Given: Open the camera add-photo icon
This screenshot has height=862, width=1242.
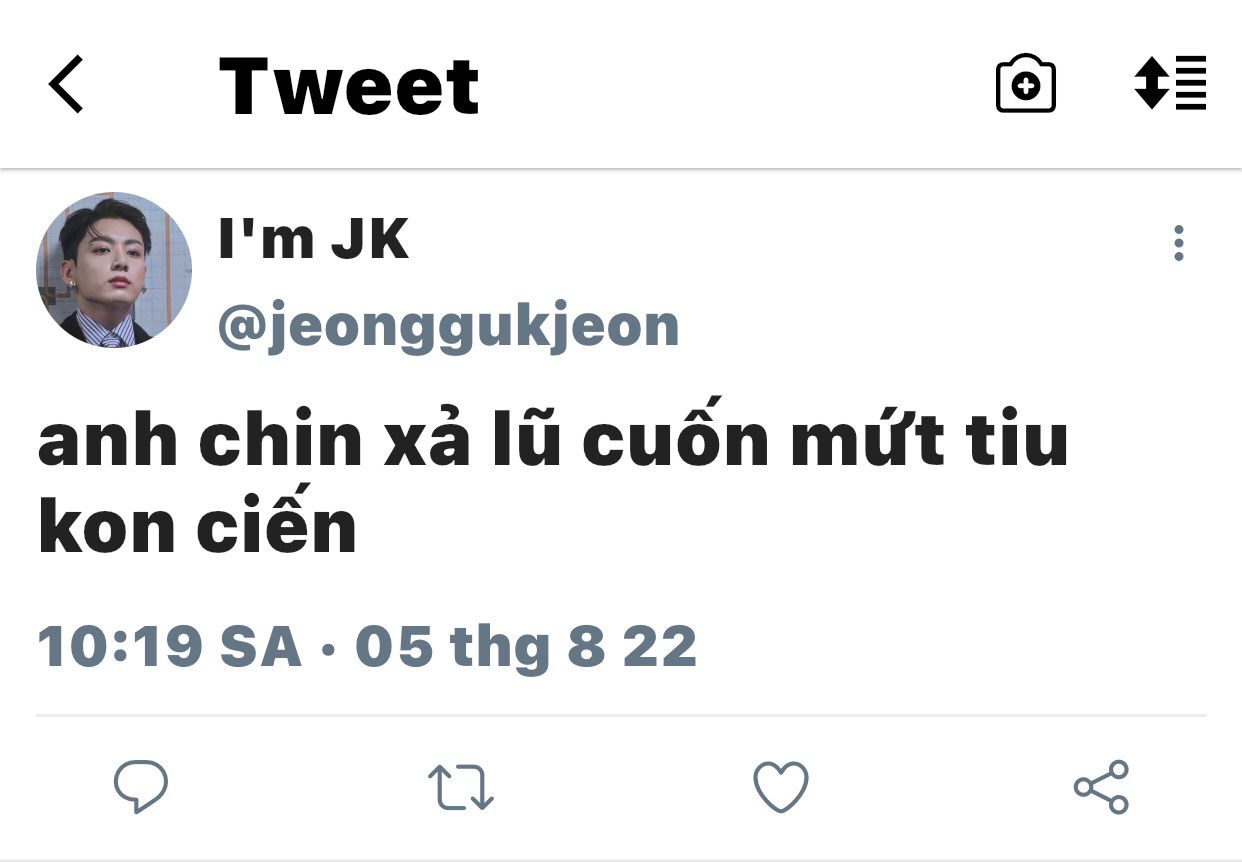Looking at the screenshot, I should [1026, 84].
